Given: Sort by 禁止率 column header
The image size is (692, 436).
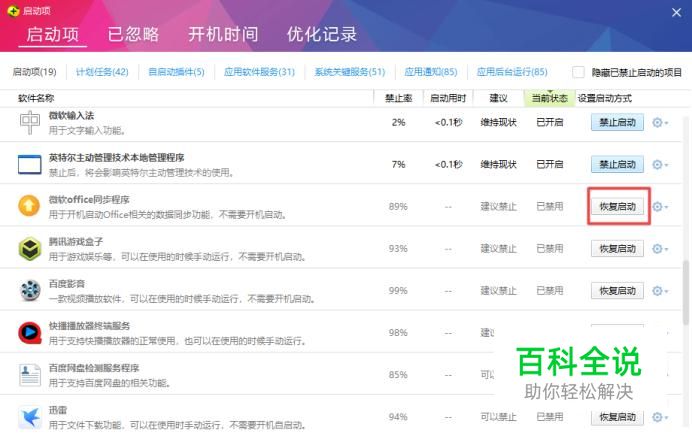Looking at the screenshot, I should click(399, 98).
